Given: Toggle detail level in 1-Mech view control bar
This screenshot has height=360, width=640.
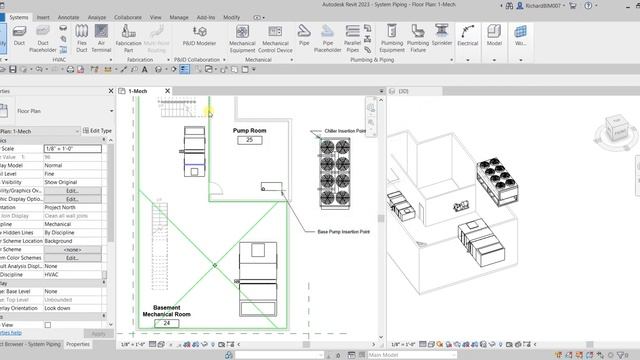Looking at the screenshot, I should (x=152, y=344).
